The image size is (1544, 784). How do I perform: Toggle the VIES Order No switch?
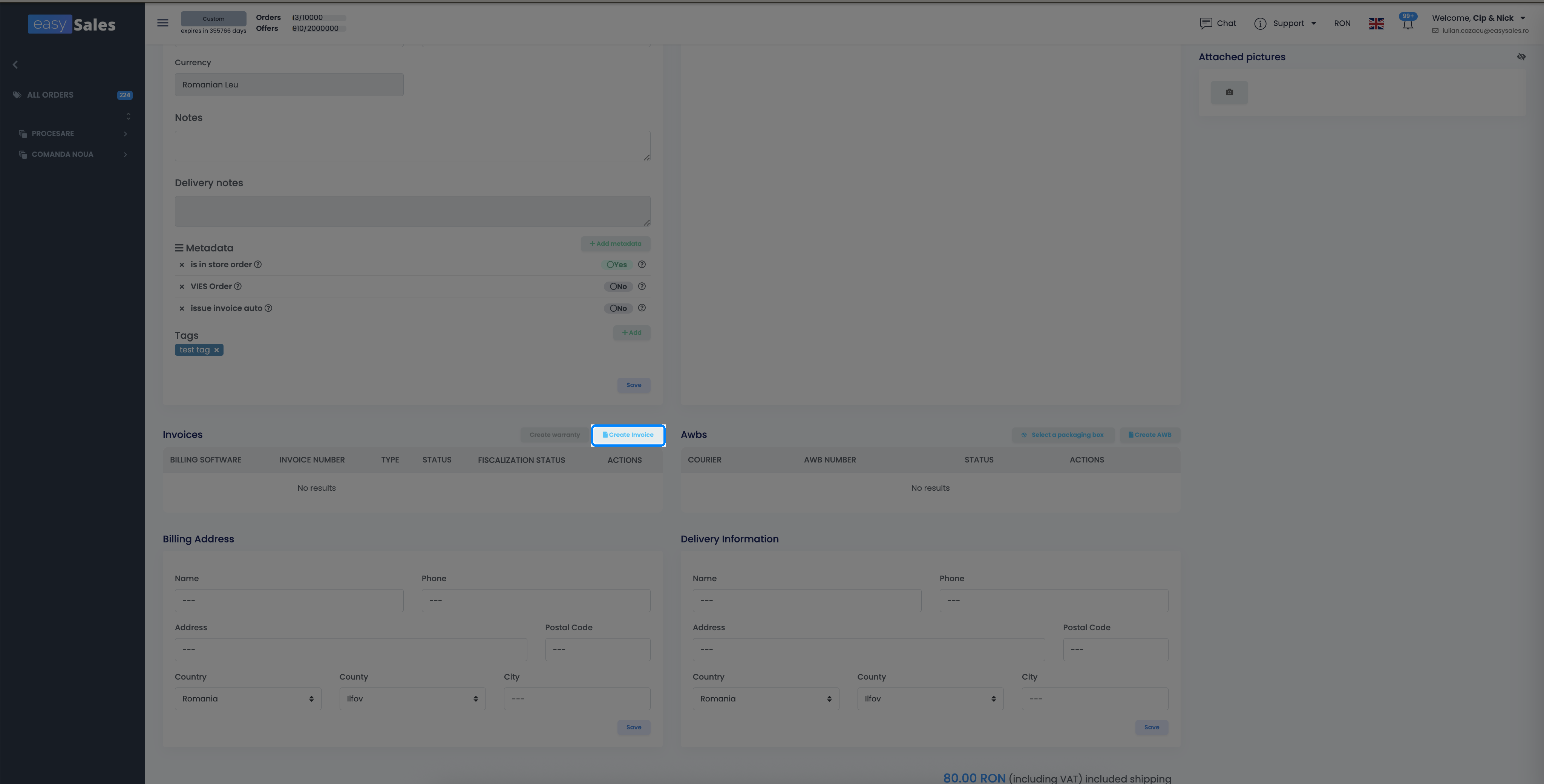(x=618, y=286)
